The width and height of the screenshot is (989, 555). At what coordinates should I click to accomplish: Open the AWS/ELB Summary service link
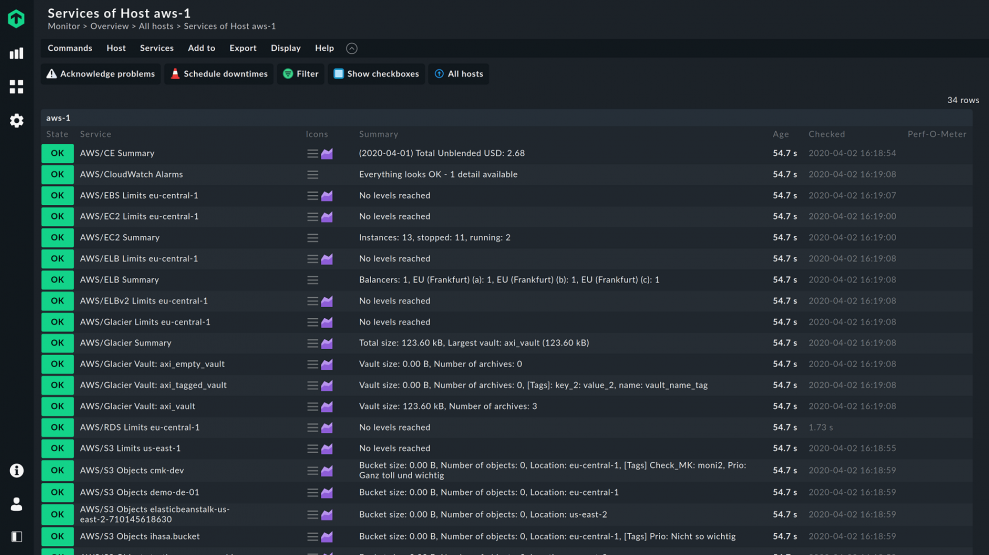click(x=119, y=280)
